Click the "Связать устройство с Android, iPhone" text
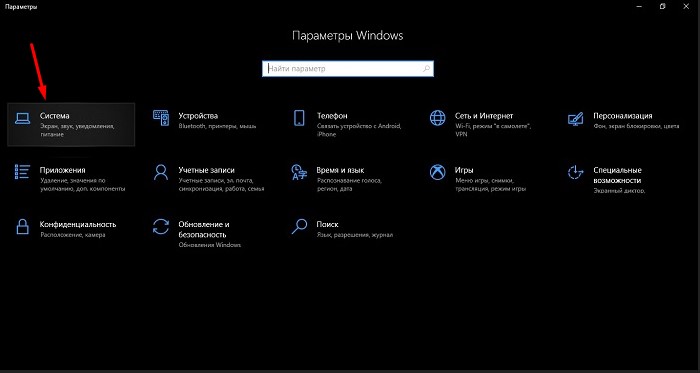This screenshot has height=373, width=700. [359, 130]
